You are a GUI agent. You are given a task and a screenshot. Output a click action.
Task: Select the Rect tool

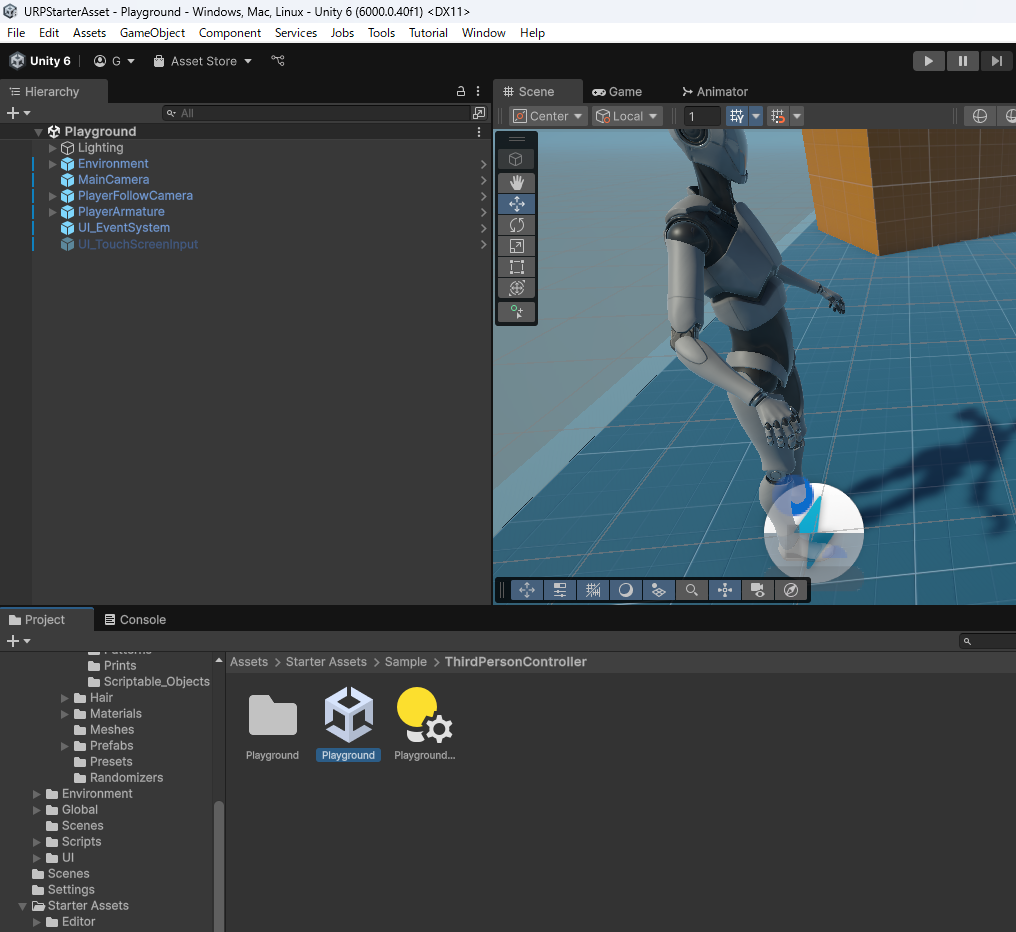516,267
